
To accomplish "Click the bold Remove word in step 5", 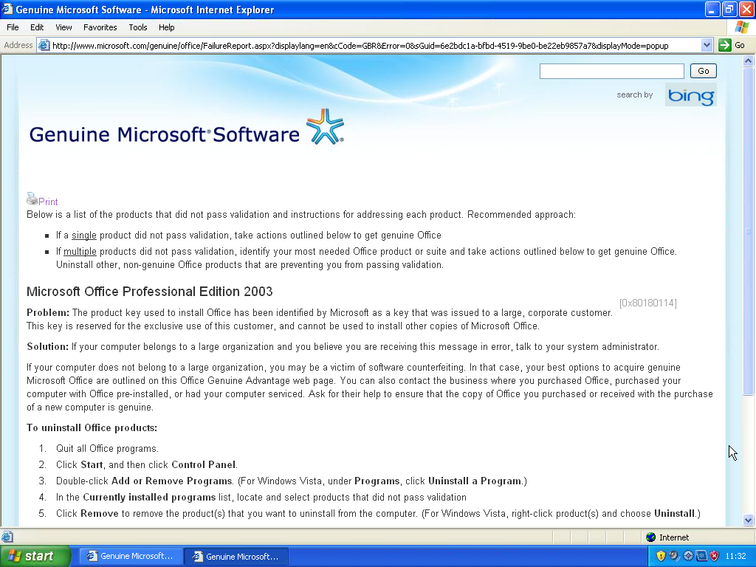I will (x=99, y=513).
